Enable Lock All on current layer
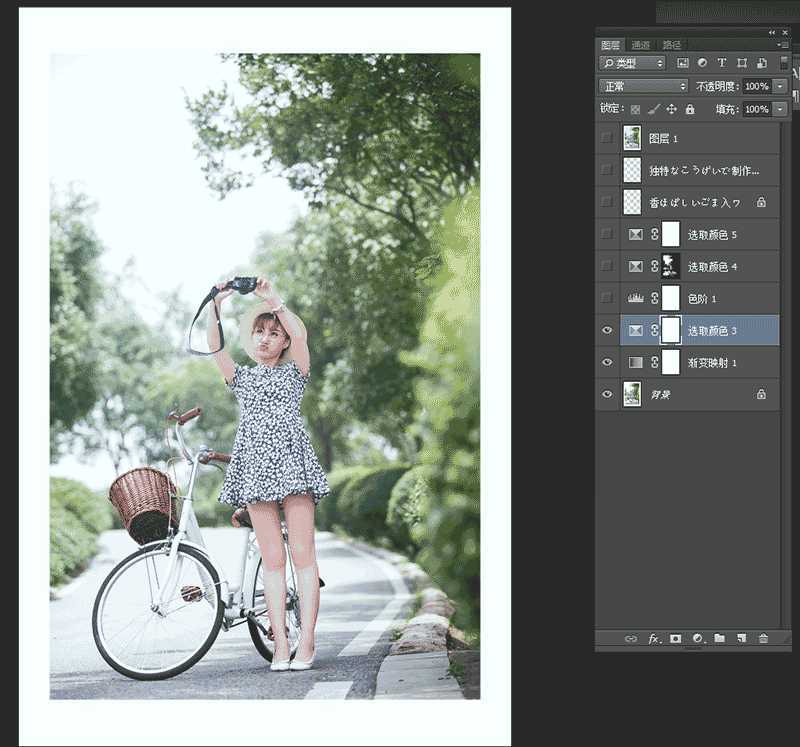 click(x=688, y=108)
